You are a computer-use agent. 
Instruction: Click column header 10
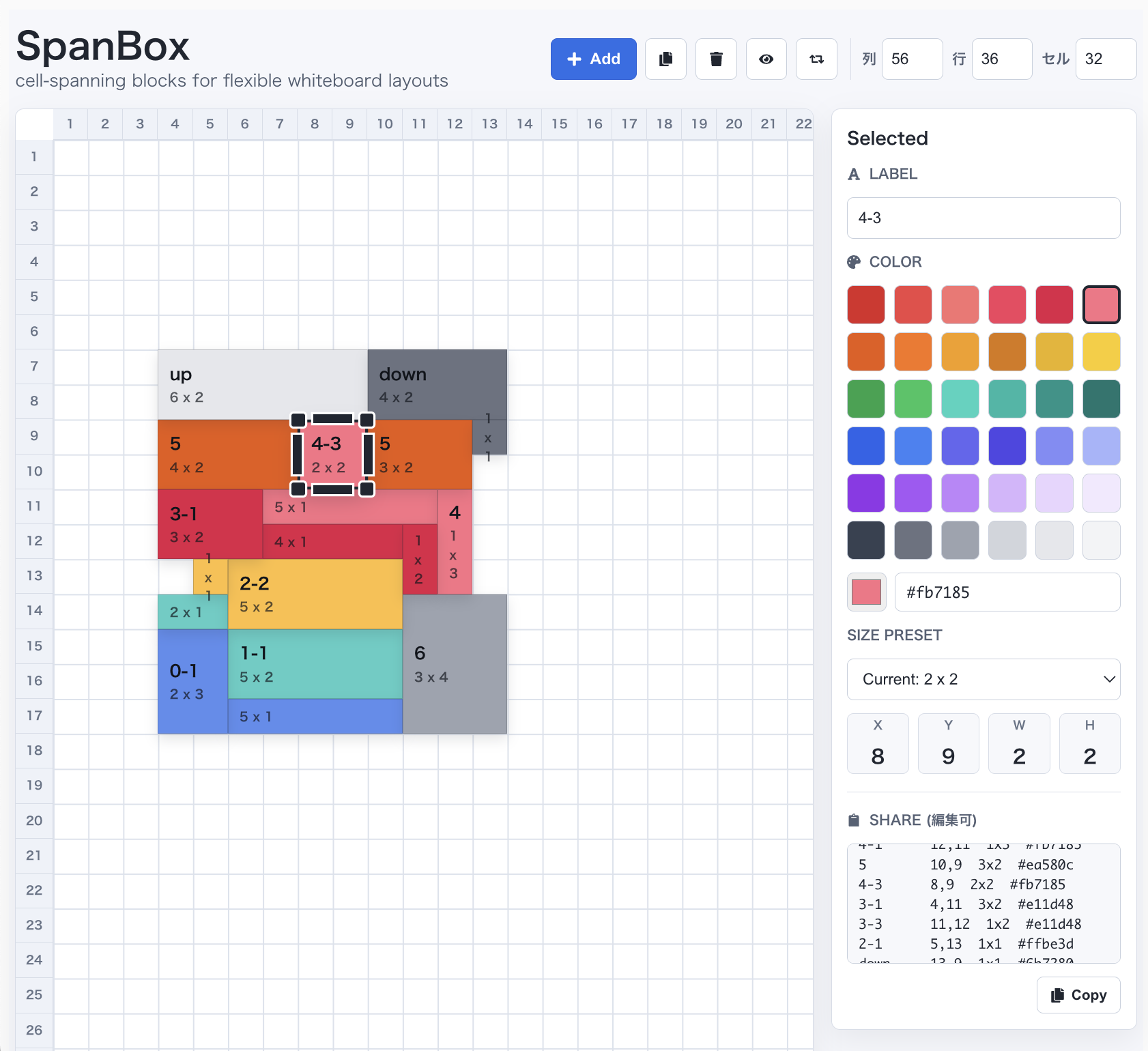[x=385, y=124]
